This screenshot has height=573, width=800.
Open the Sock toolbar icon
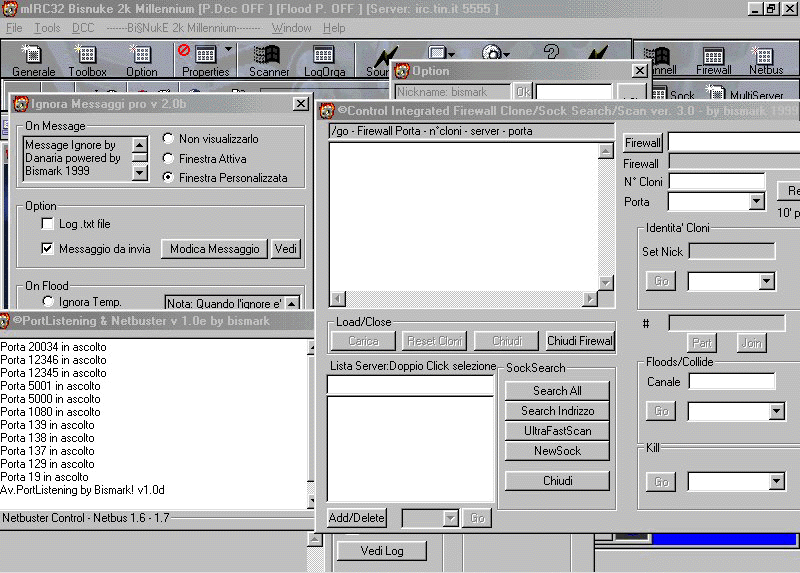(674, 94)
